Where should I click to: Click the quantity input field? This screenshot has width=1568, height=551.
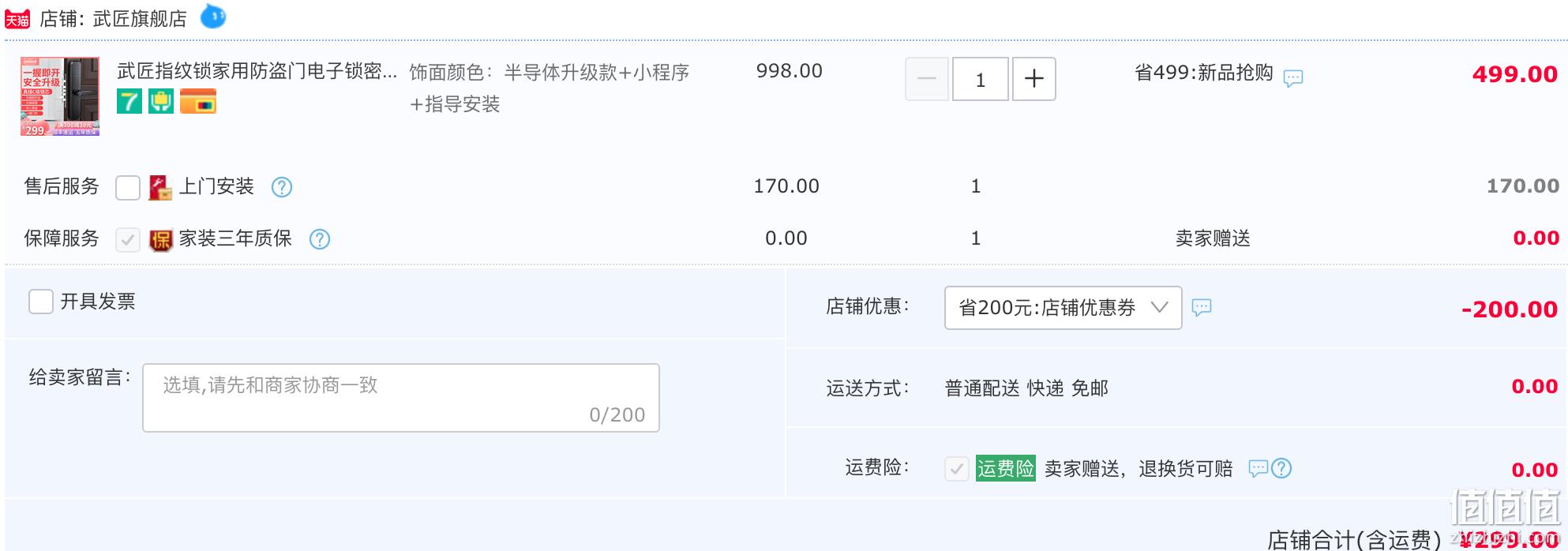click(981, 79)
